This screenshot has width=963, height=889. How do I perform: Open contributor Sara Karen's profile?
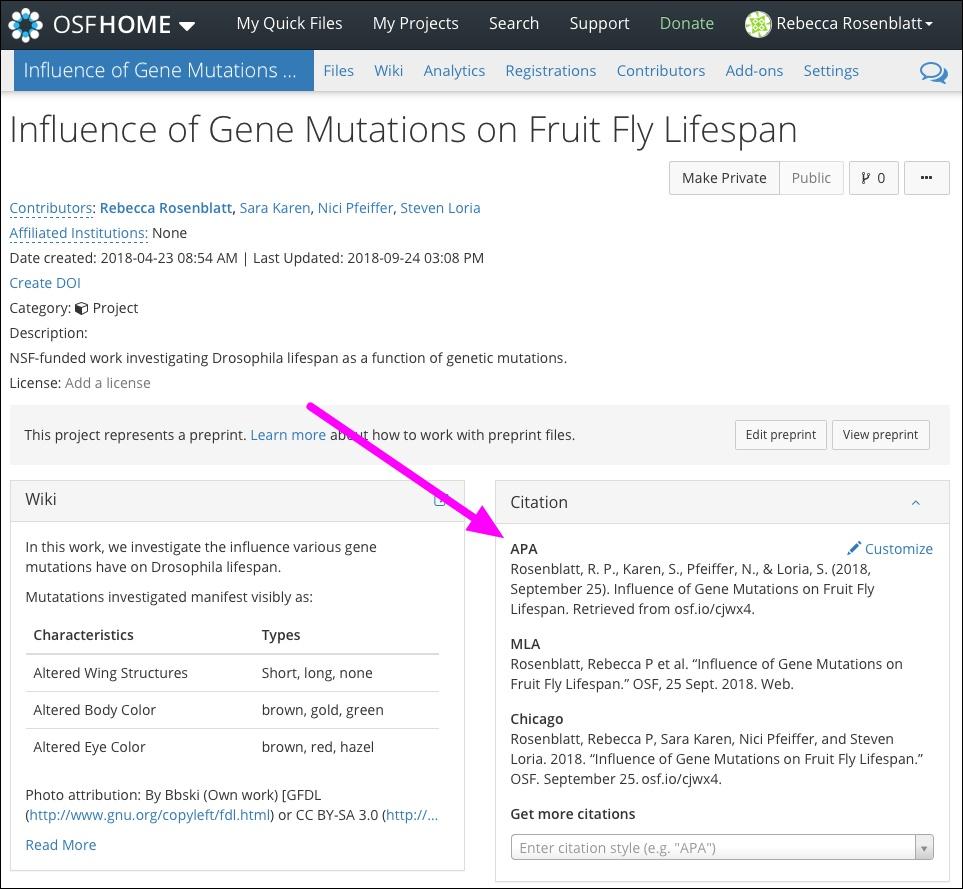pyautogui.click(x=275, y=208)
